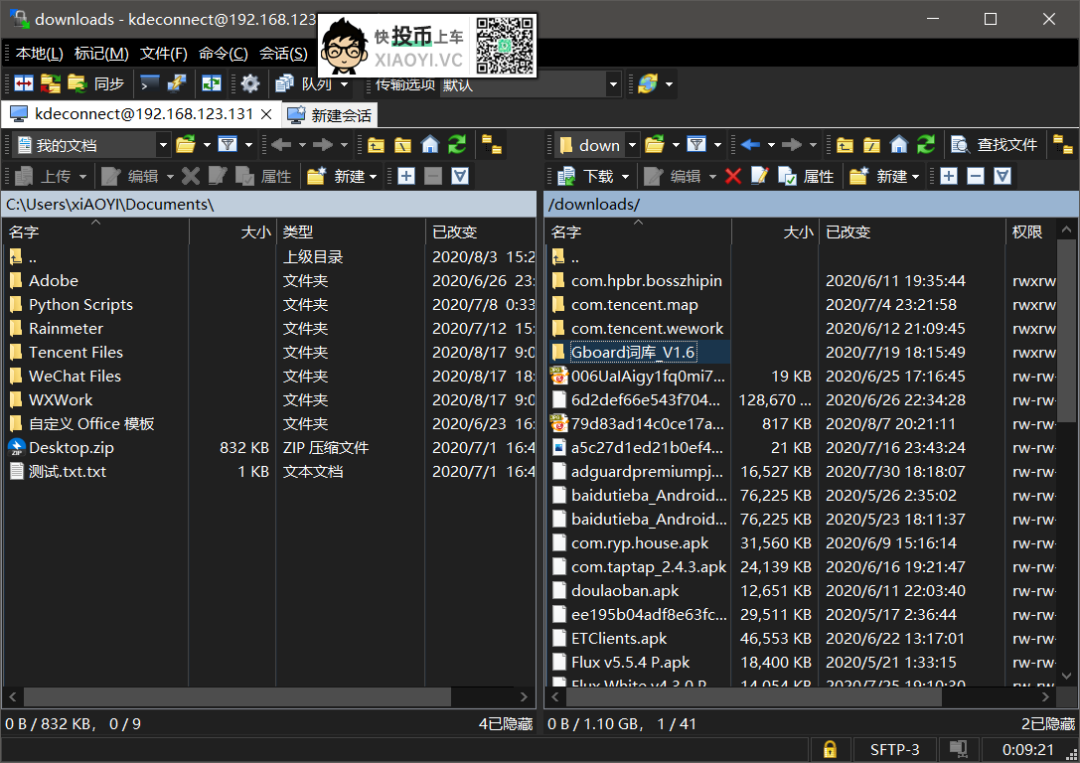Open the 命令(C) menu
This screenshot has width=1080, height=763.
pos(223,53)
